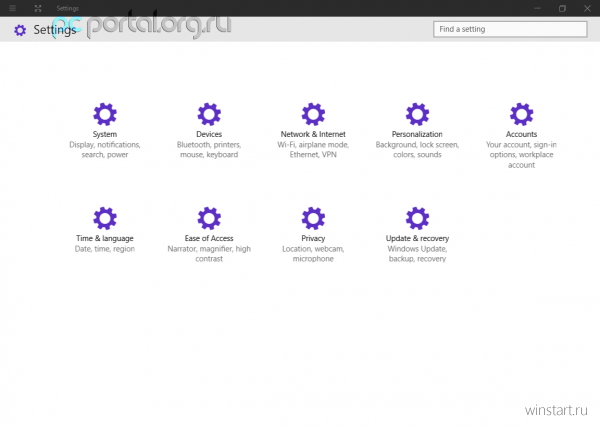Select the Accounts label
Screen dimensions: 600x429
point(521,134)
